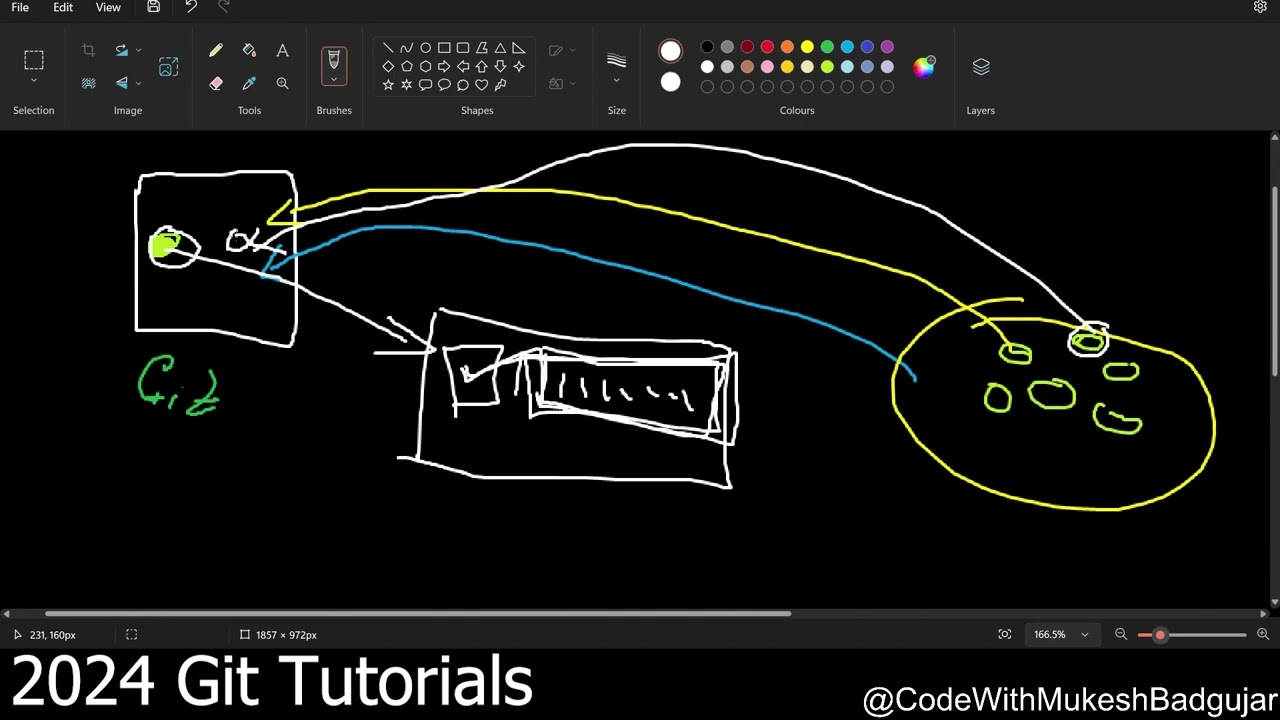Choose the Crop tool

tap(88, 50)
